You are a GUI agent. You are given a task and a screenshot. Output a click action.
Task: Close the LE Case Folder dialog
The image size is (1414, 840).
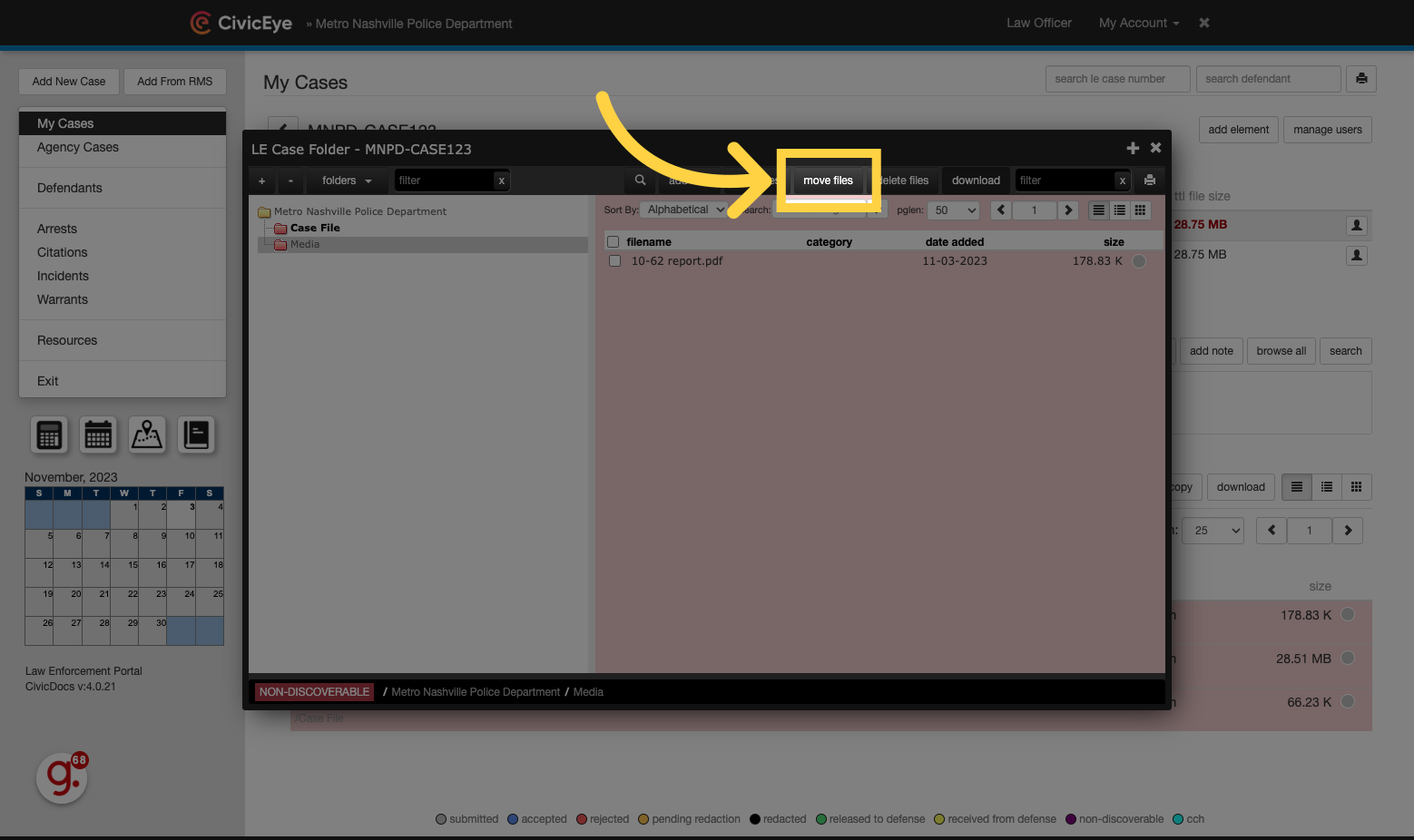tap(1155, 148)
